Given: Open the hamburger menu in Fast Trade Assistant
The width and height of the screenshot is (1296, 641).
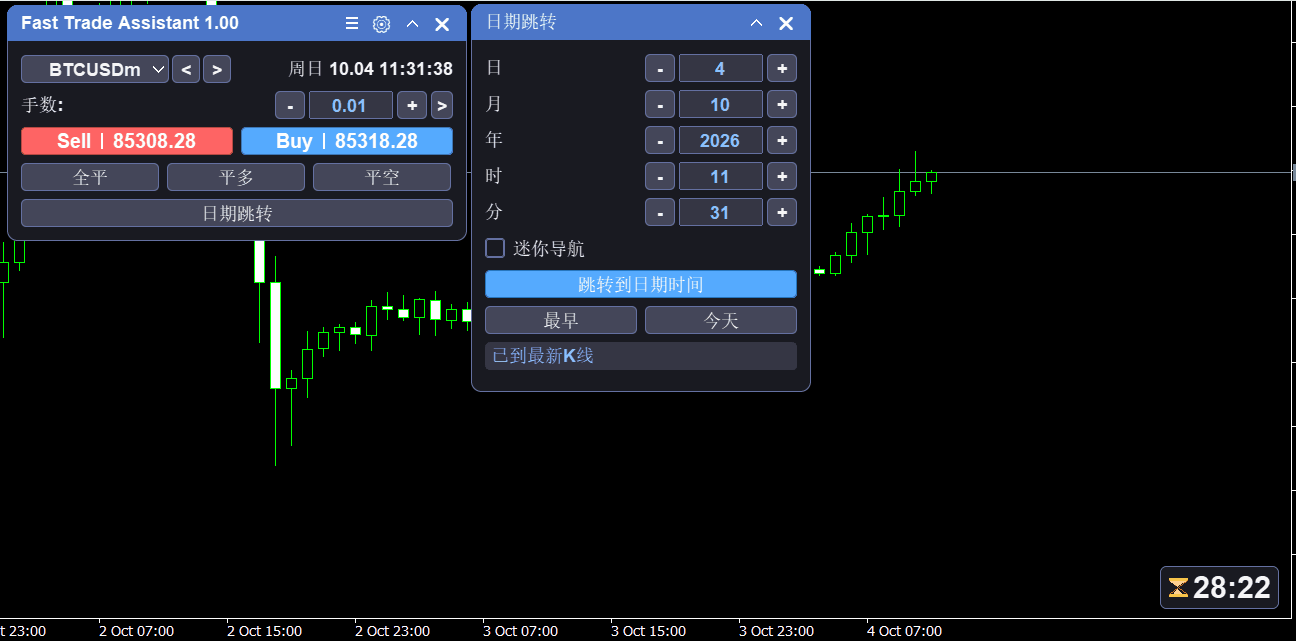Looking at the screenshot, I should [351, 24].
